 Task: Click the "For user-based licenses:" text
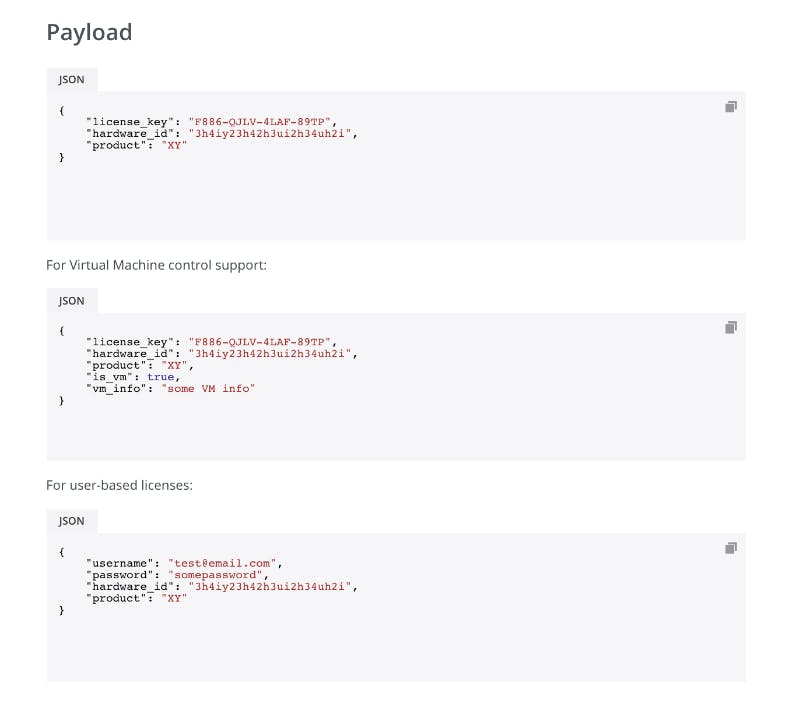click(119, 485)
